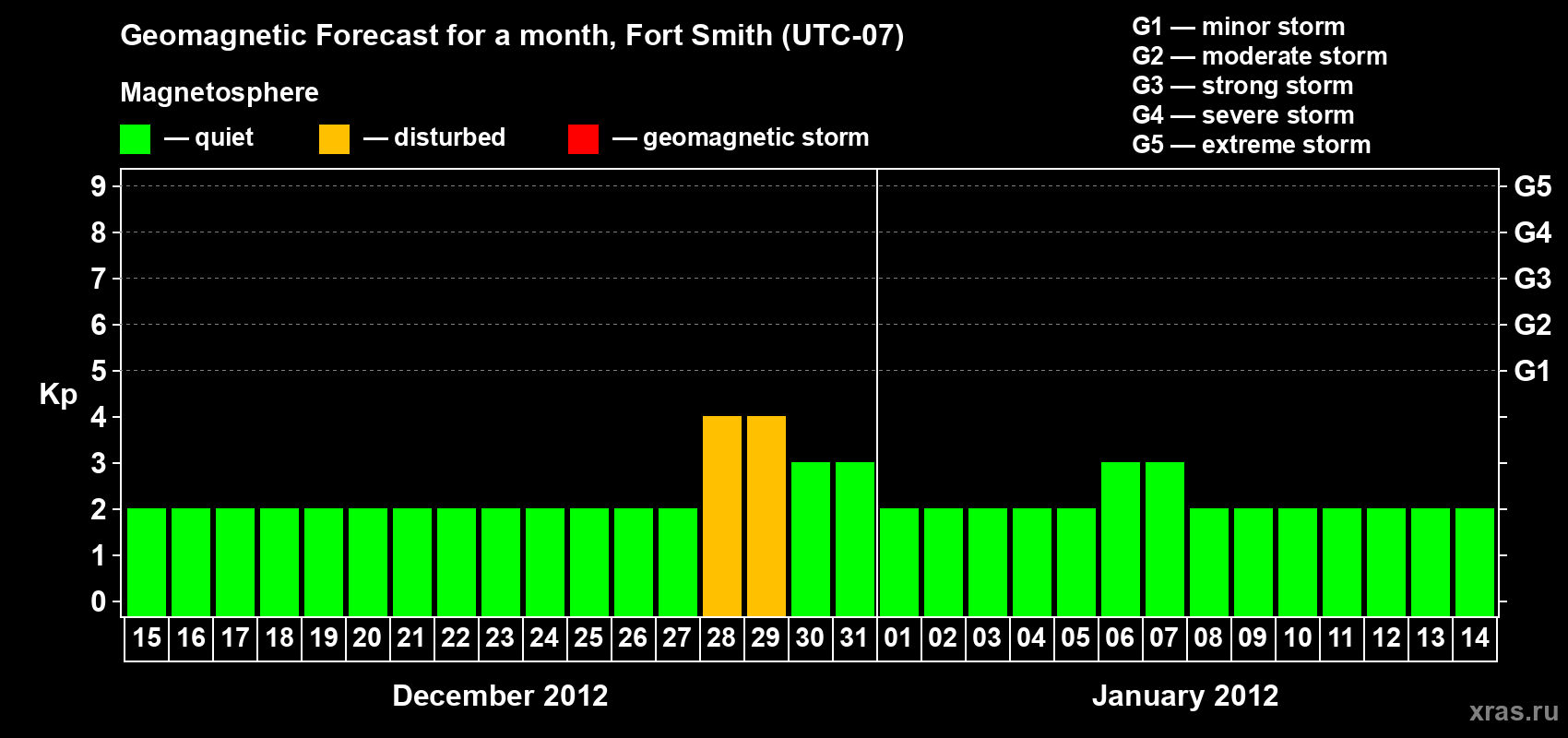Viewport: 1568px width, 738px height.
Task: Click the 'G5 — extreme storm' legend text
Action: pyautogui.click(x=1252, y=145)
